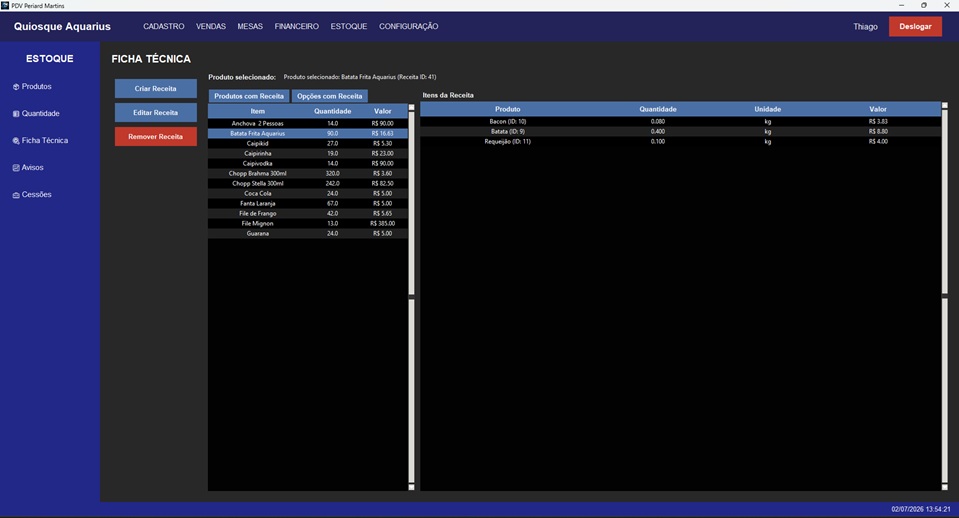This screenshot has height=518, width=959.
Task: Click the PDV app icon in title bar
Action: (x=5, y=5)
